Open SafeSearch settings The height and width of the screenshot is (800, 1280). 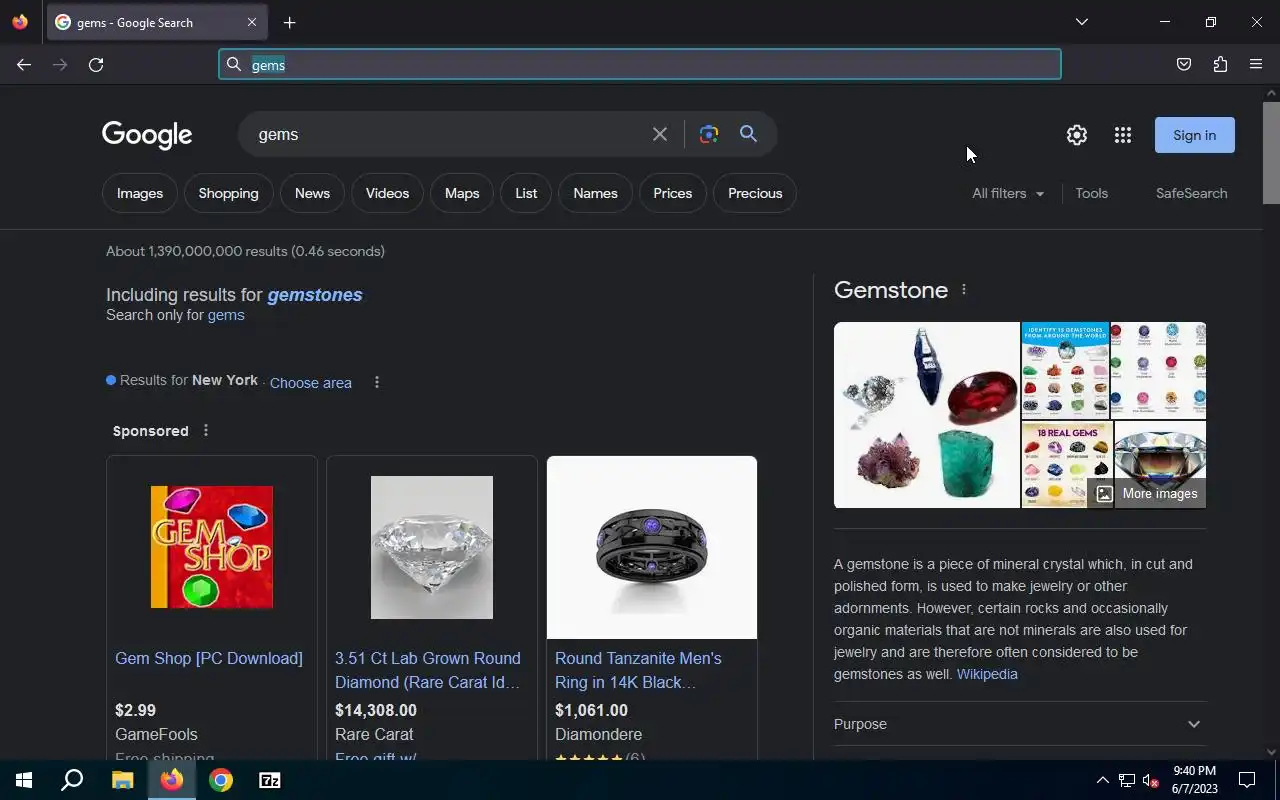pyautogui.click(x=1191, y=193)
